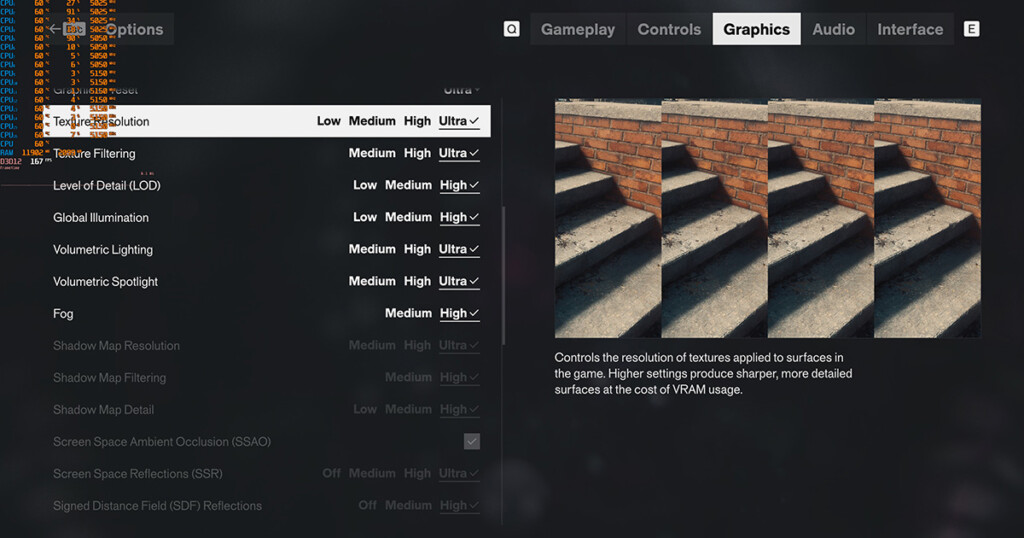Open the Gameplay tab
Viewport: 1024px width, 538px height.
pyautogui.click(x=577, y=29)
